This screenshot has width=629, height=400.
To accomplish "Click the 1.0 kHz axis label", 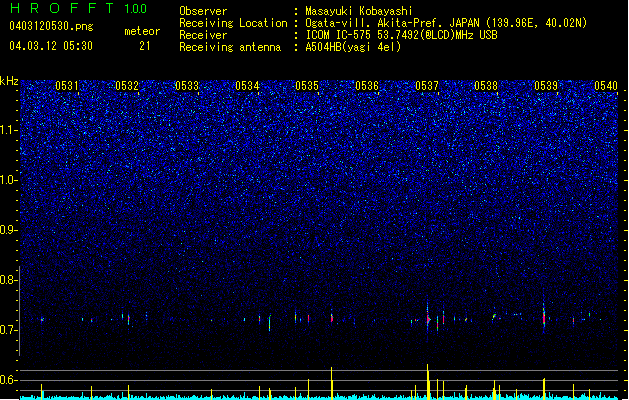I will coord(9,180).
